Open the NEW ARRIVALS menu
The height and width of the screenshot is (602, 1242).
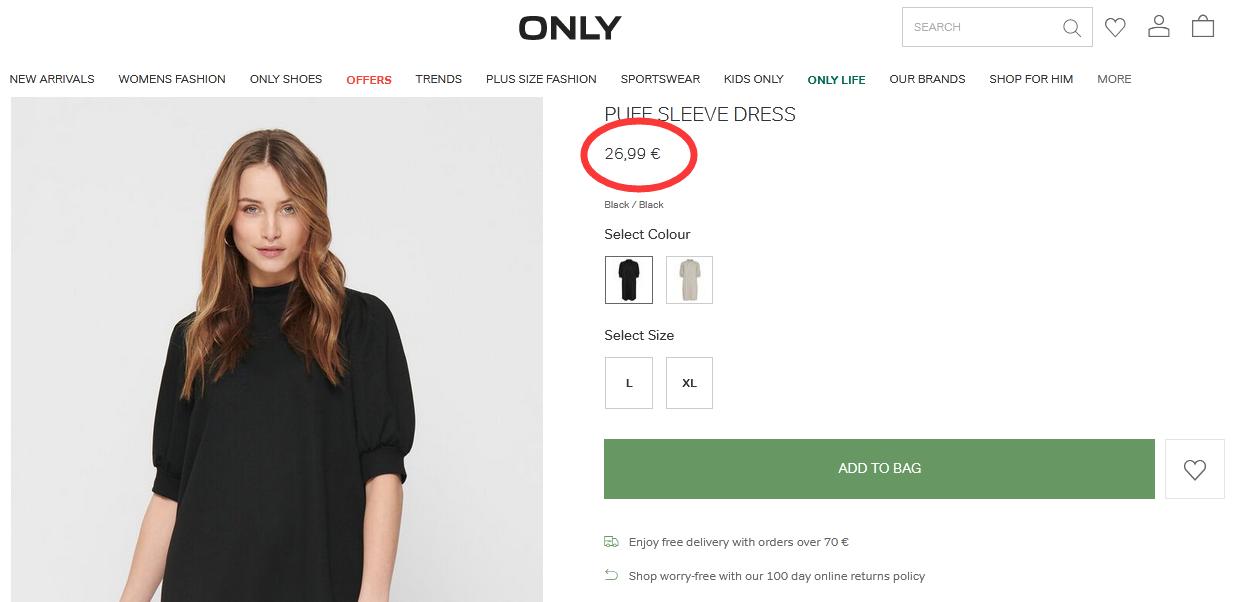pyautogui.click(x=52, y=79)
